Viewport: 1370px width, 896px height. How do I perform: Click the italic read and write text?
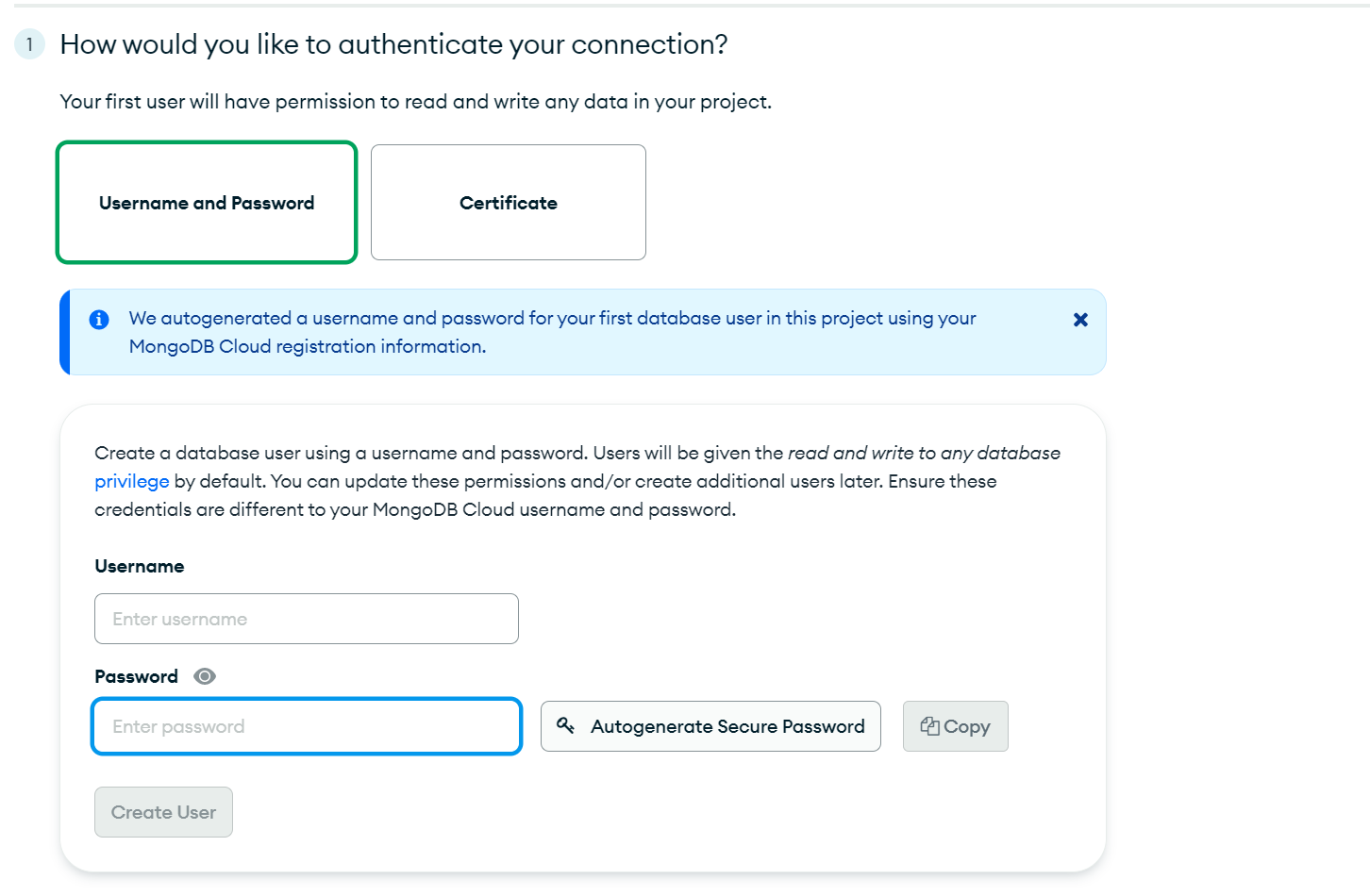click(924, 453)
